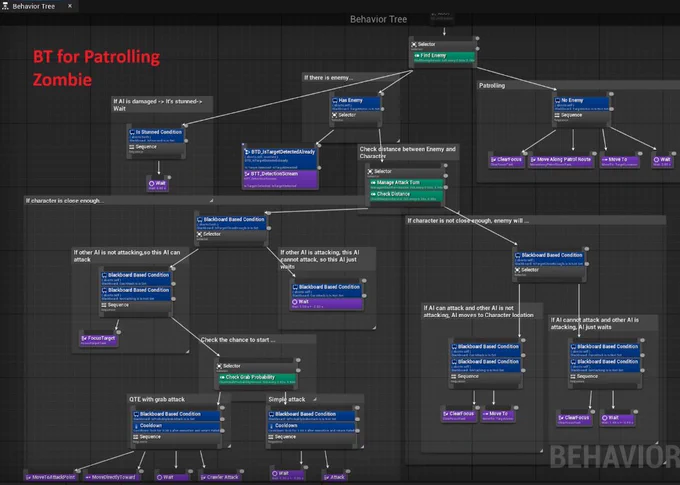Select Blackboard Based Condition under 'character is close enough'
The height and width of the screenshot is (485, 680).
pos(231,222)
